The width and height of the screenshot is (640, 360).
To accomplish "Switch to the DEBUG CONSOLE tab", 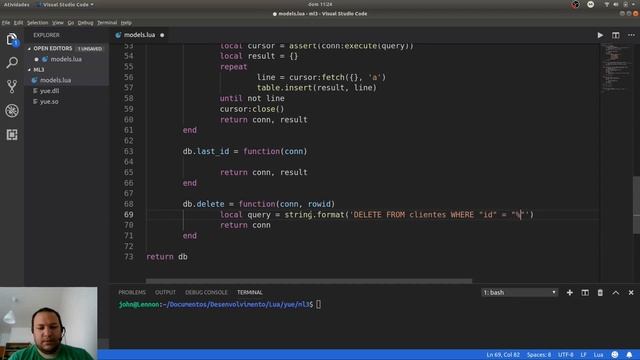I will point(206,293).
